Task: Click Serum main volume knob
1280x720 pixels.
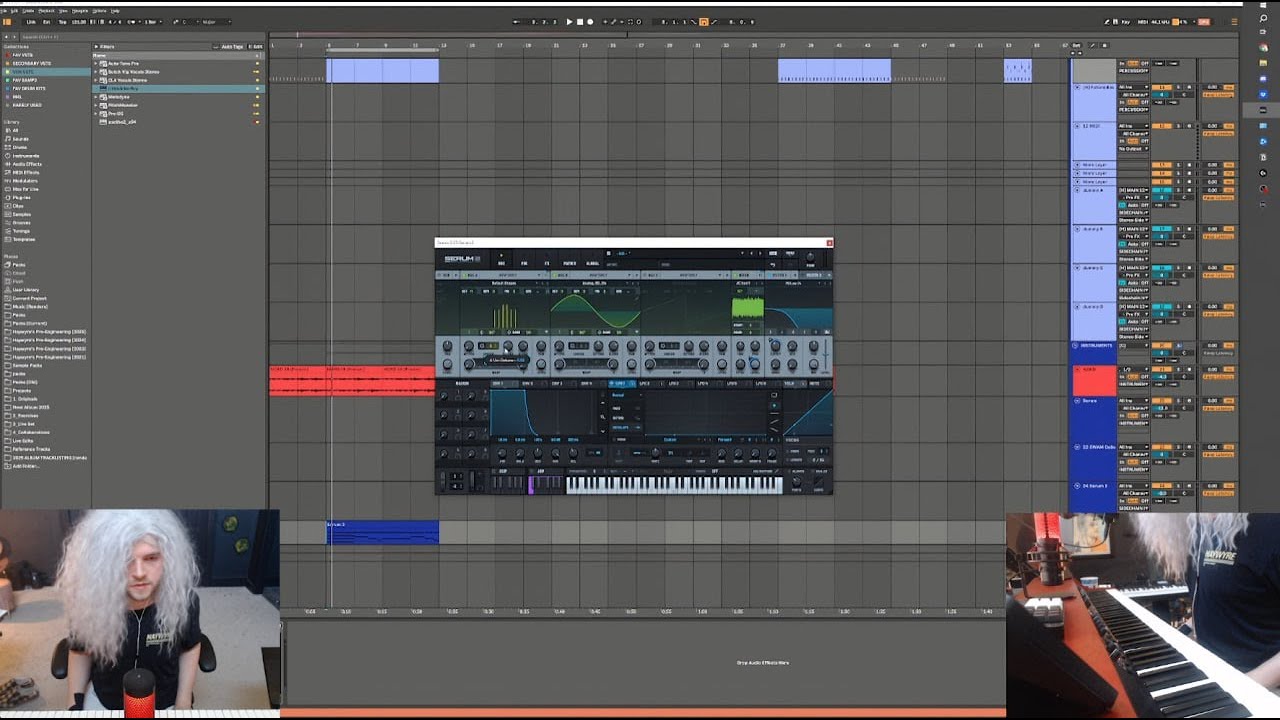Action: click(810, 258)
